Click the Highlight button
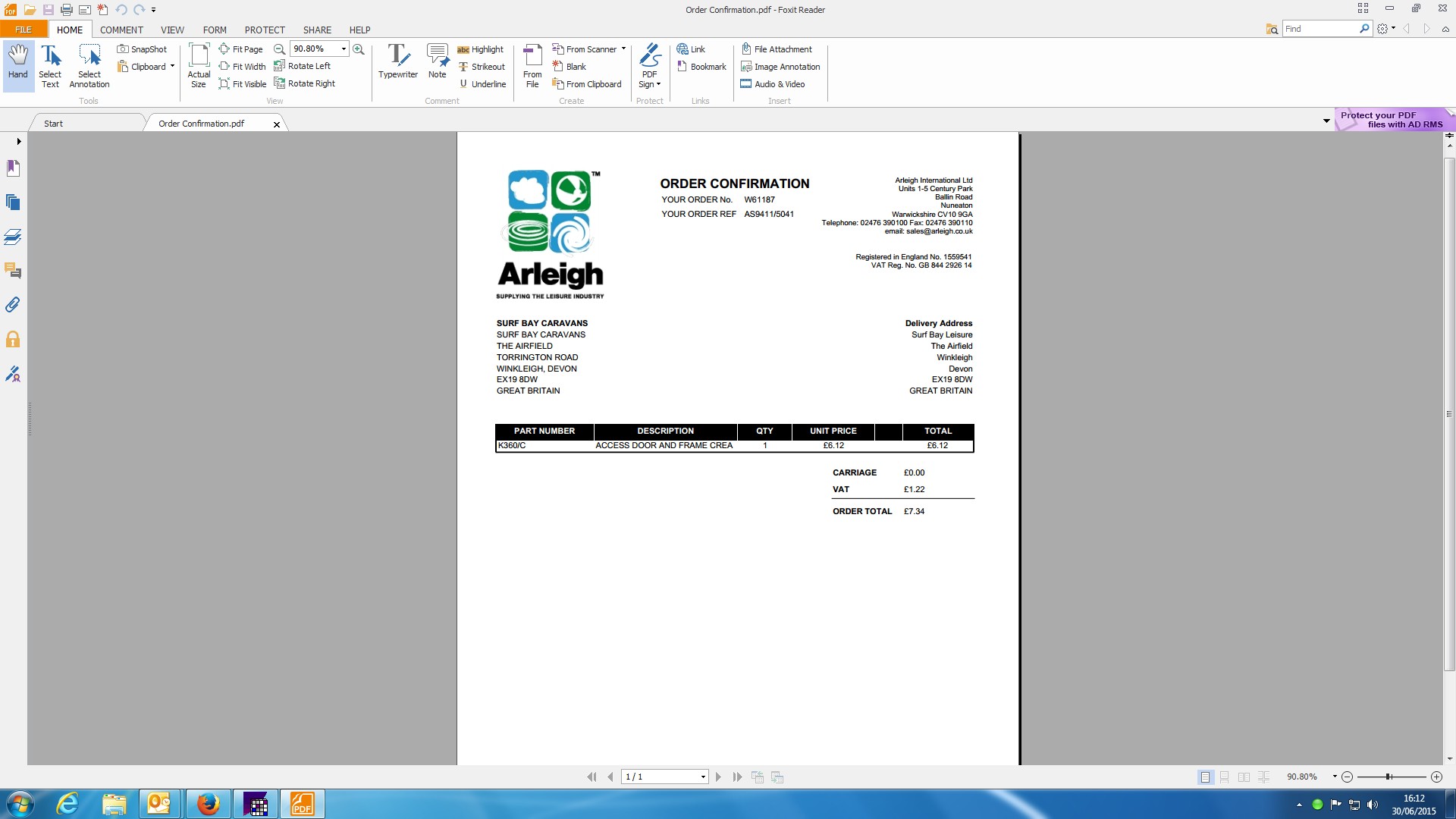 click(x=480, y=49)
